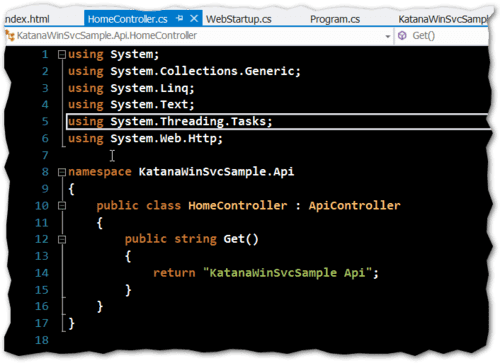Screen dimensions: 500x363
Task: Click 'System.Text' on line 4
Action: (149, 105)
